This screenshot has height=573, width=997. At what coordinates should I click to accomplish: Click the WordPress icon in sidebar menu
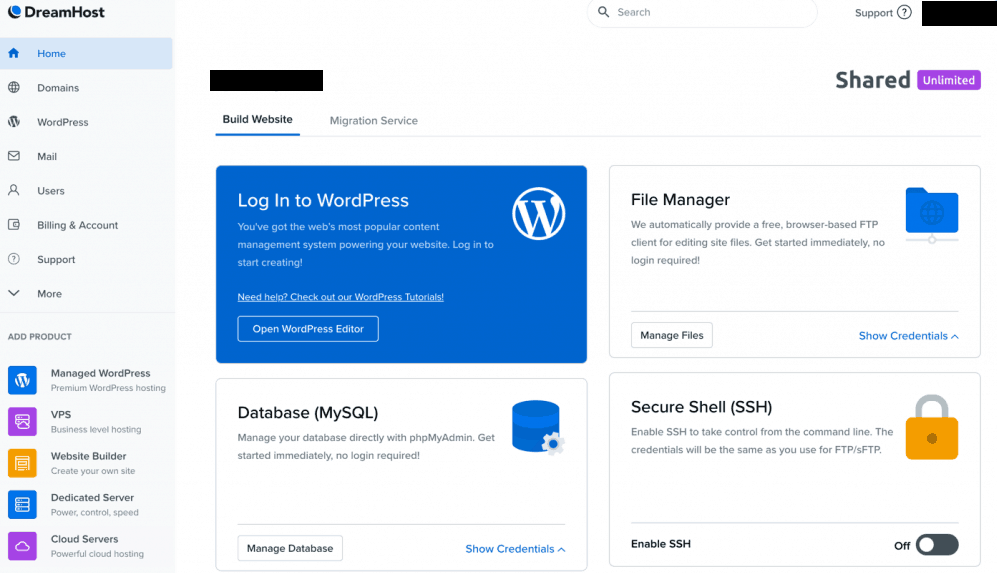[x=13, y=121]
